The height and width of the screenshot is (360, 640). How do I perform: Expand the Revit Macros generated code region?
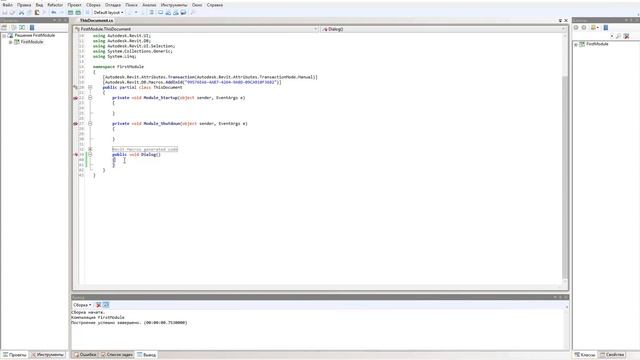[90, 149]
